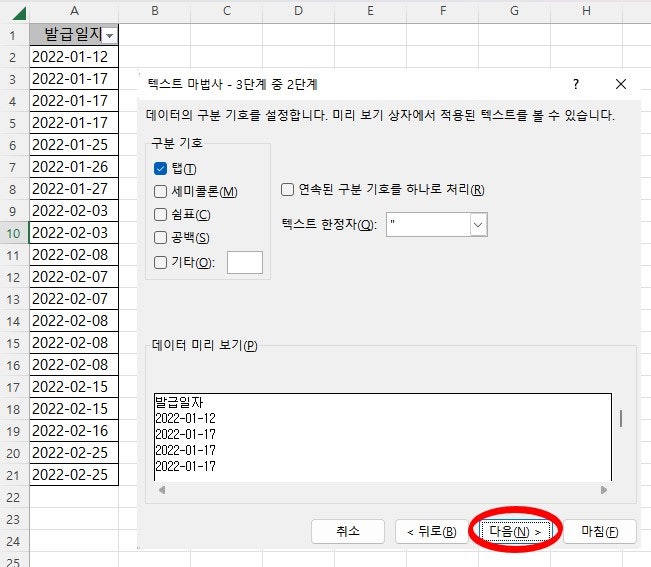Image resolution: width=651 pixels, height=567 pixels.
Task: Enable the 기타(O) delimiter checkbox
Action: pyautogui.click(x=160, y=262)
